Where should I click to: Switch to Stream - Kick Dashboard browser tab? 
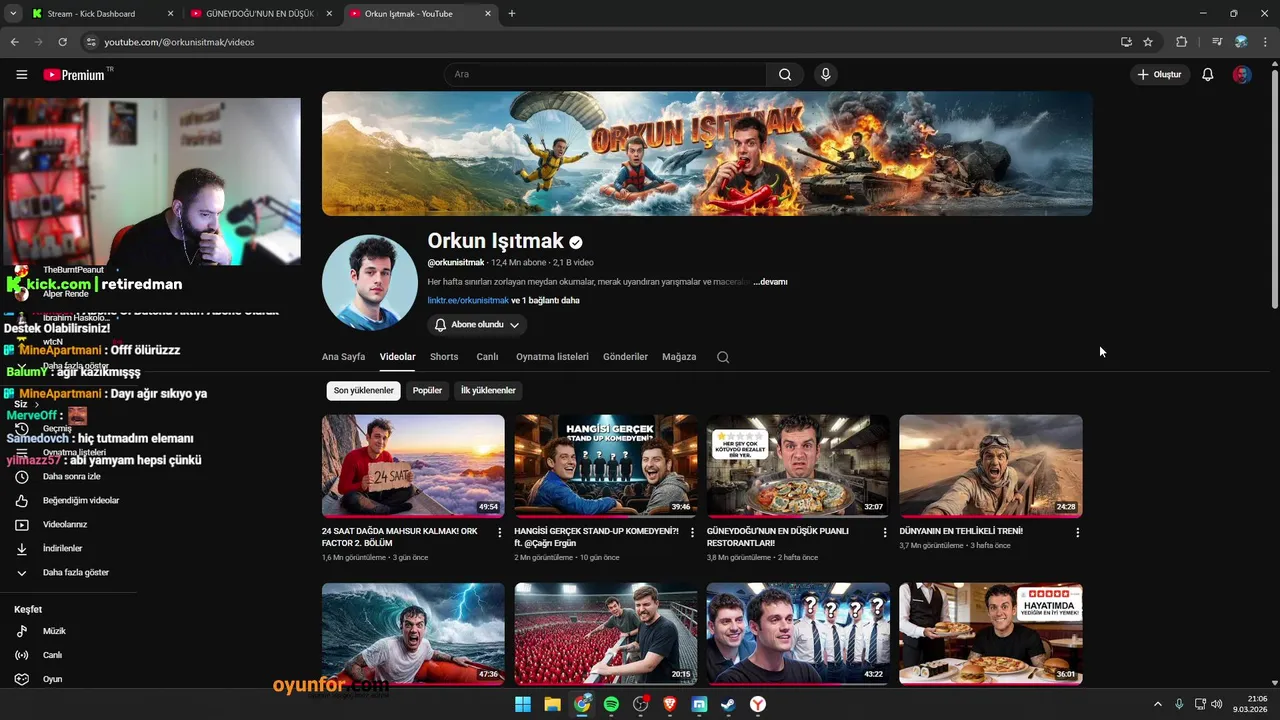coord(98,14)
